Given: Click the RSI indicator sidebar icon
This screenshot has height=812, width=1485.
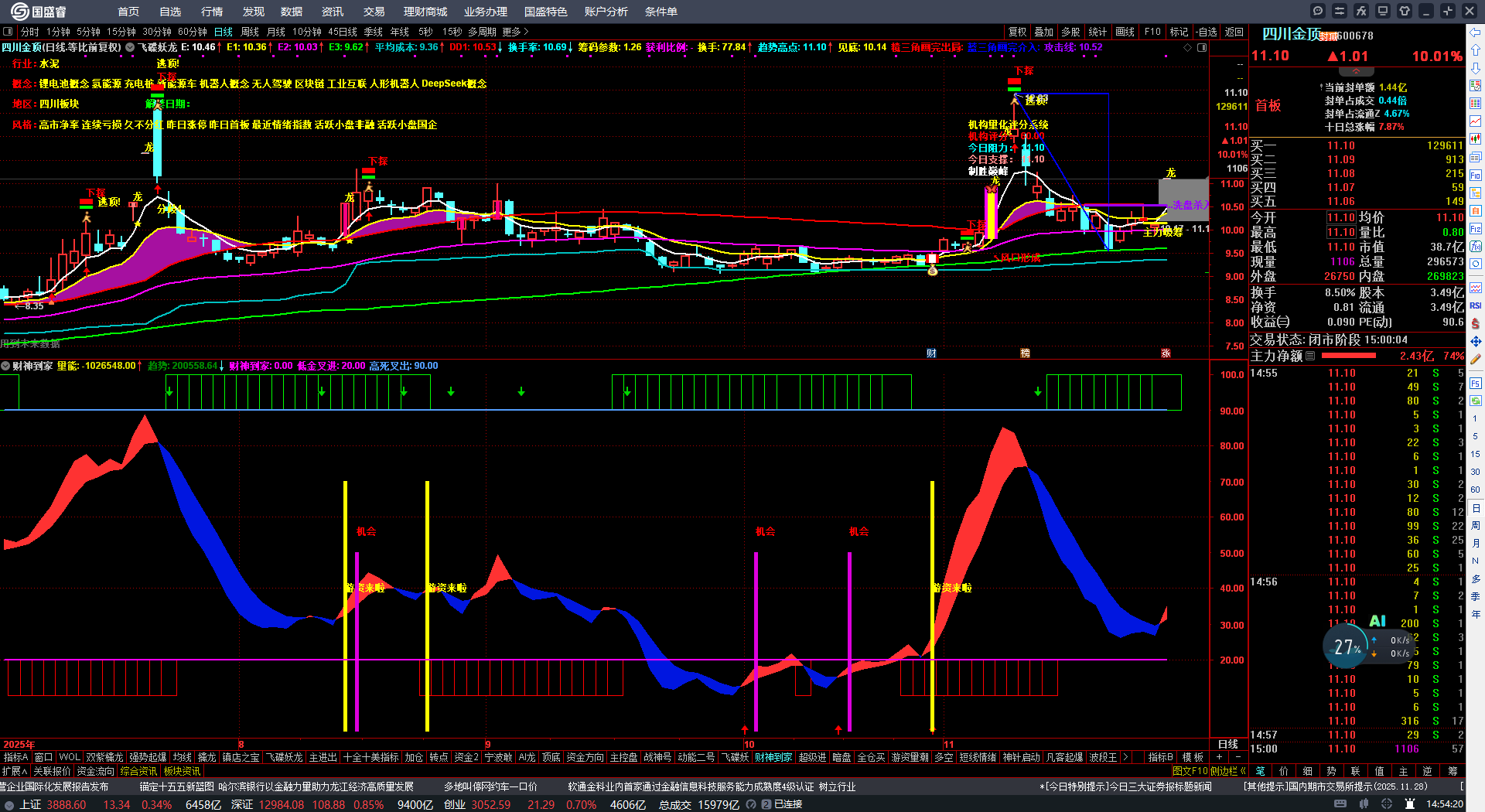Looking at the screenshot, I should 1476,305.
